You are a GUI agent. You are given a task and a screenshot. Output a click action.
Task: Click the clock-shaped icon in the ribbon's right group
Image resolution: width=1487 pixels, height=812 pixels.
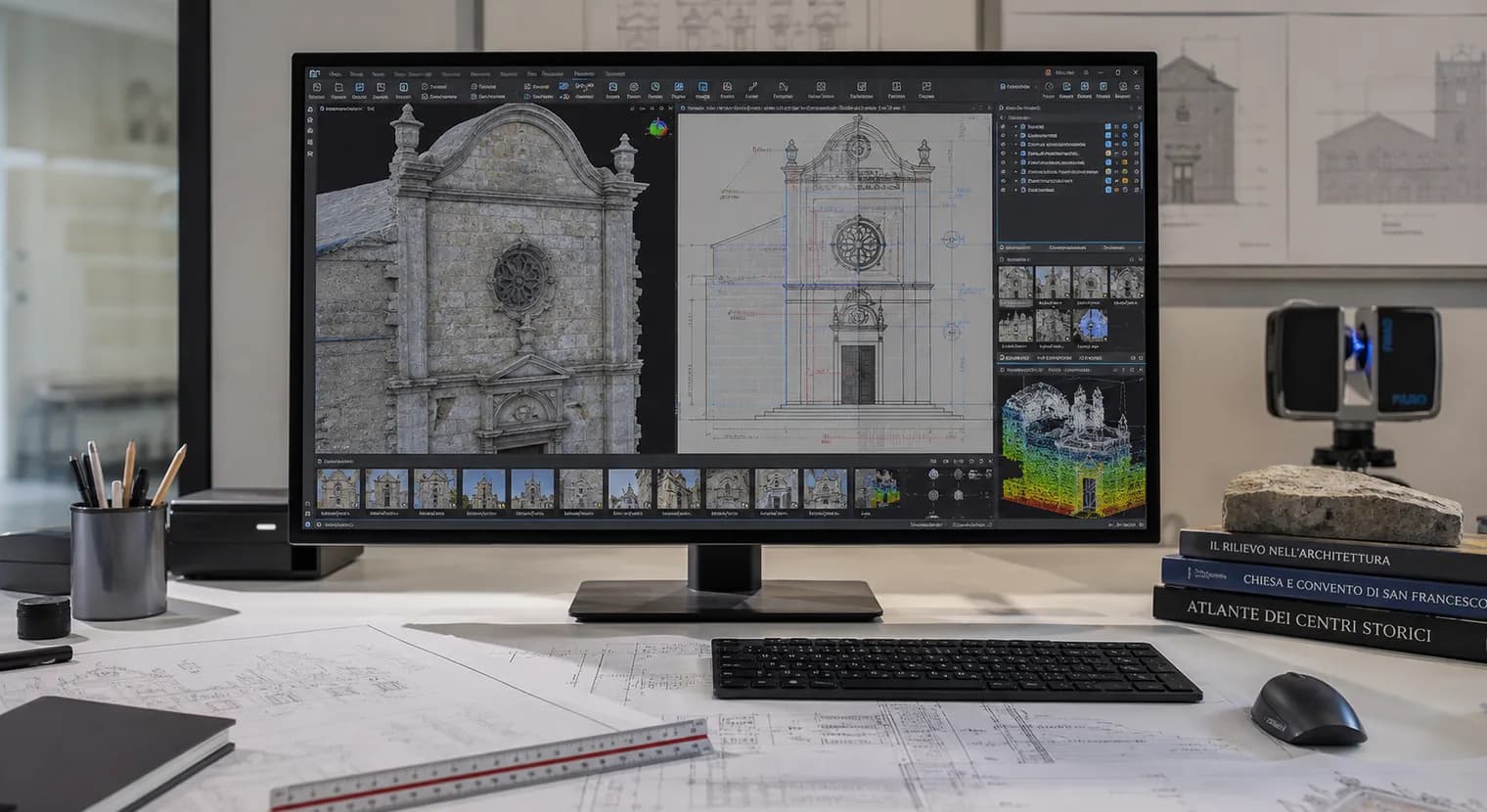click(x=1049, y=86)
